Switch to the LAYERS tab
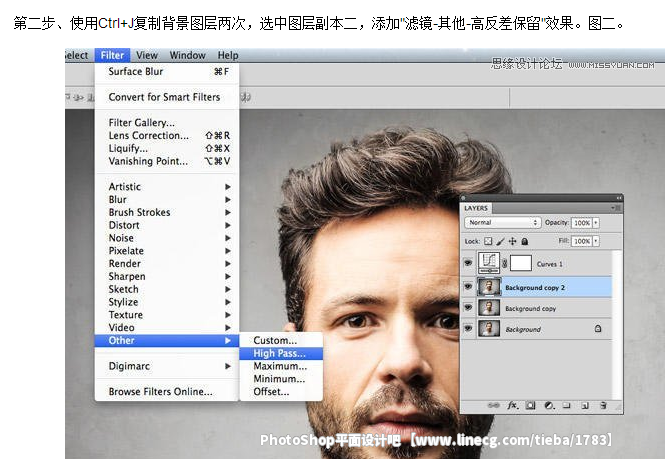668x459 pixels. (476, 208)
